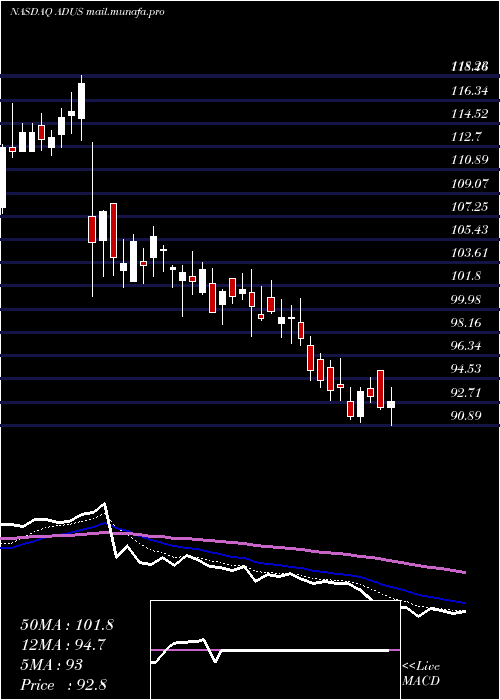The height and width of the screenshot is (700, 500).
Task: Click the NASDAQ ADUS chart title
Action: 87,12
